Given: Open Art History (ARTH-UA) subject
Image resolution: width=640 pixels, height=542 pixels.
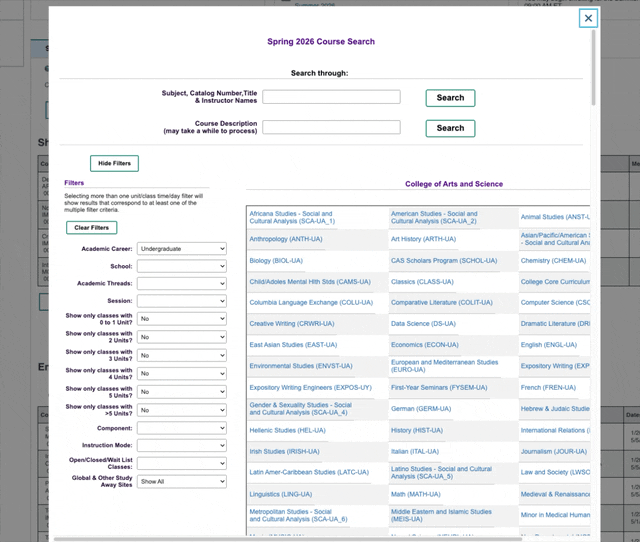Looking at the screenshot, I should tap(423, 239).
